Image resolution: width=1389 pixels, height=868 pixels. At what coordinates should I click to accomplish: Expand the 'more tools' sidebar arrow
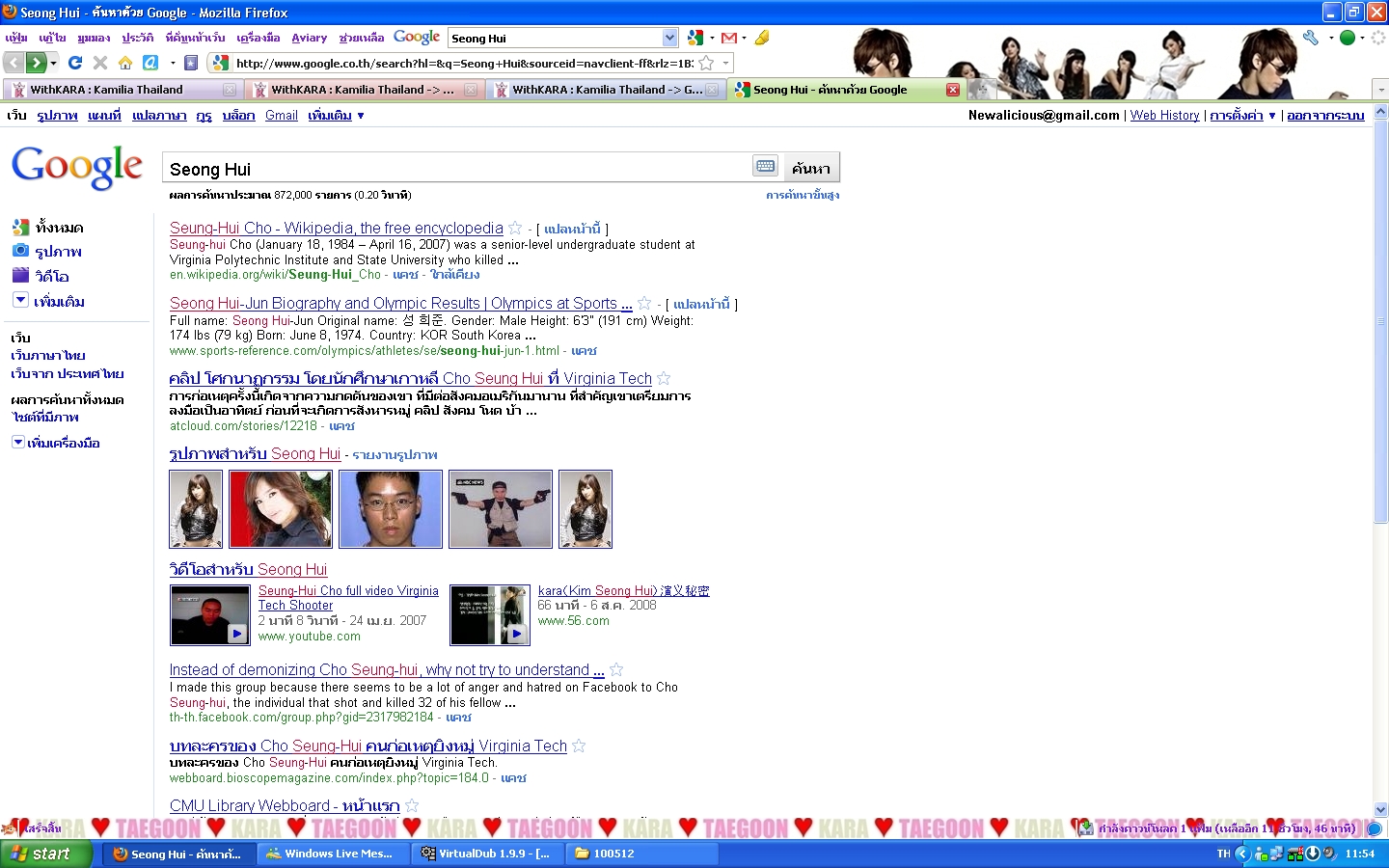click(x=17, y=442)
